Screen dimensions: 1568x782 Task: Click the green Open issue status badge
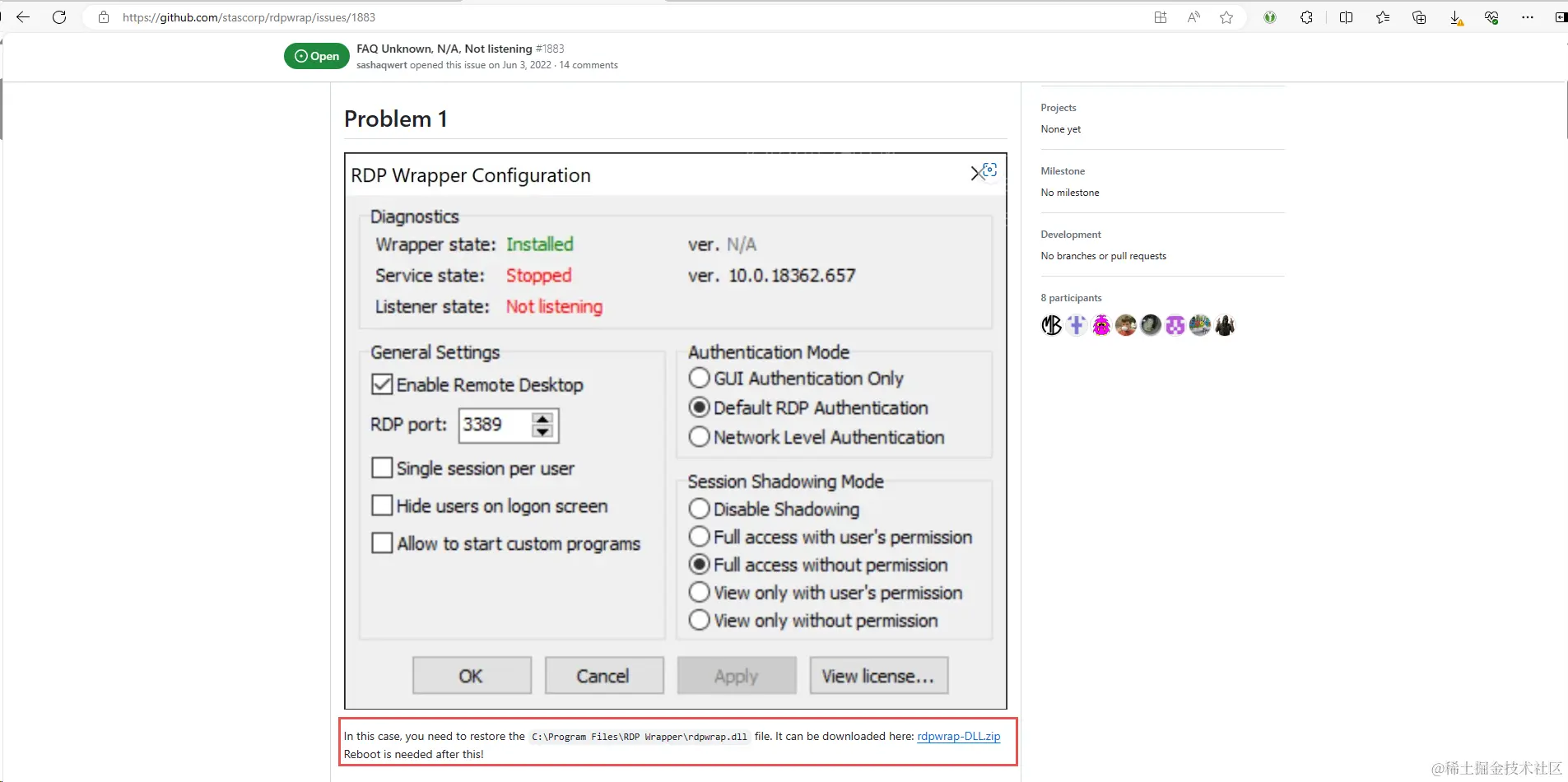pyautogui.click(x=317, y=56)
